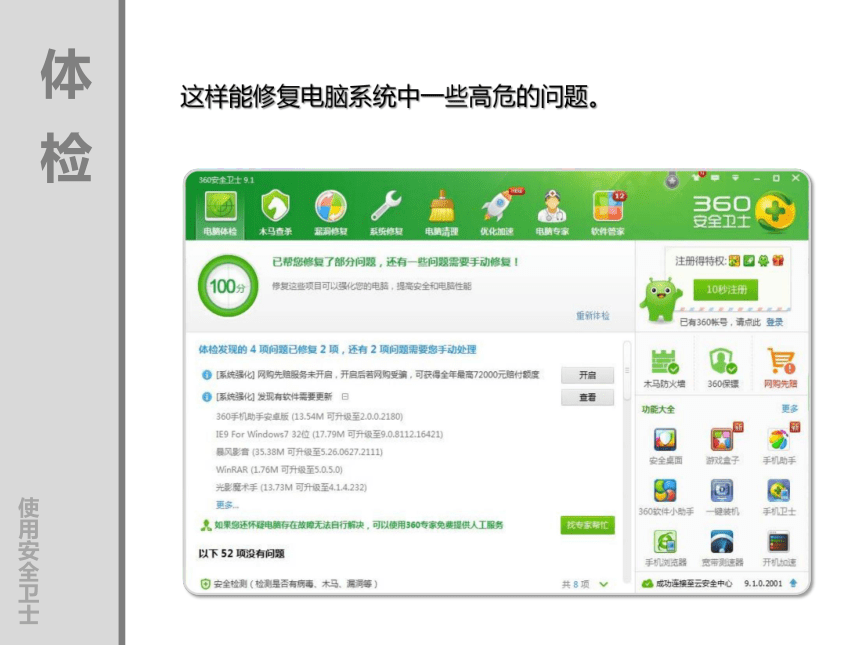Image resolution: width=860 pixels, height=645 pixels.
Task: Select the WinRAR update entry
Action: (279, 469)
